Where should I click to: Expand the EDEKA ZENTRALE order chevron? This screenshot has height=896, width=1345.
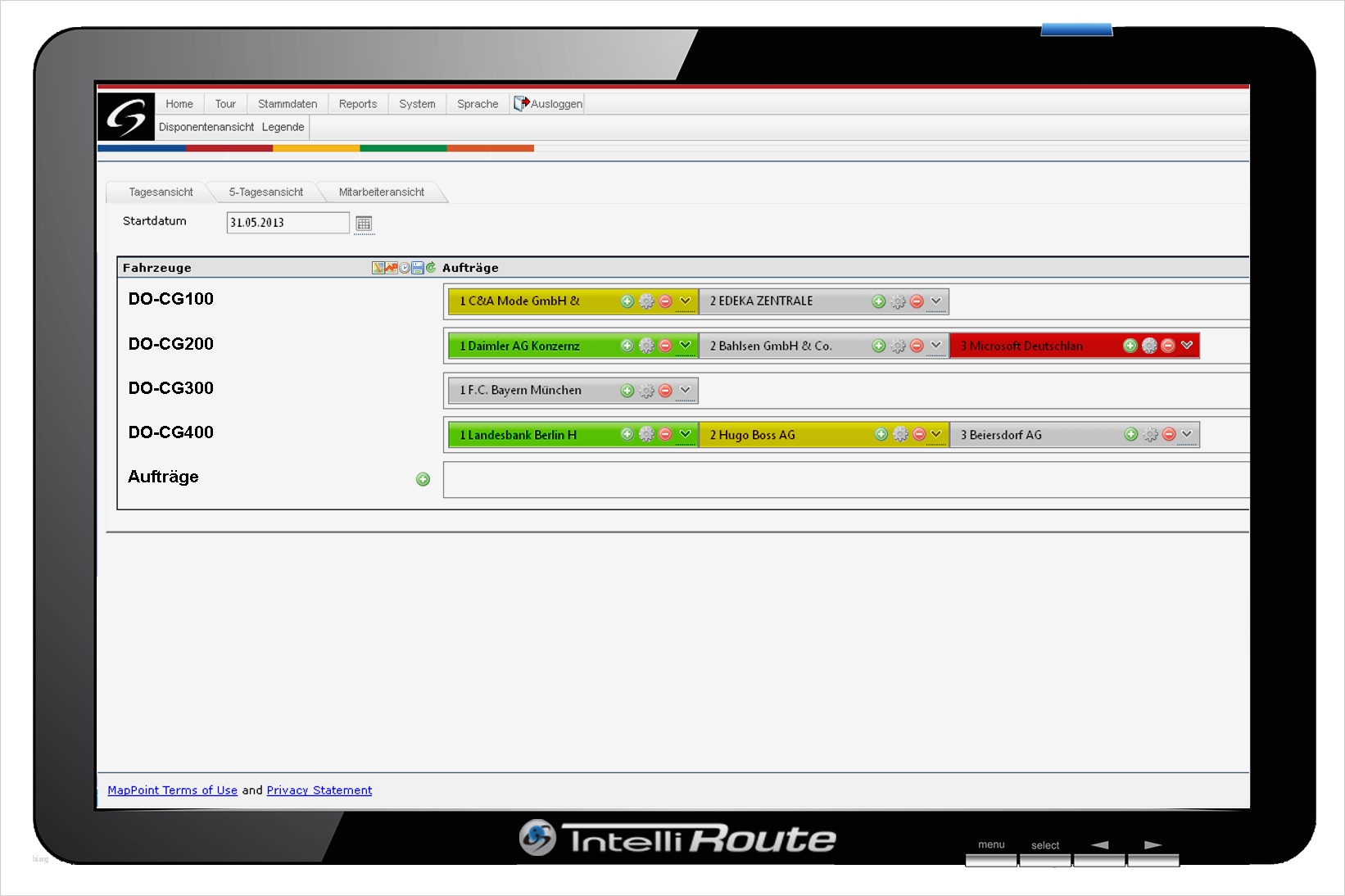click(936, 301)
